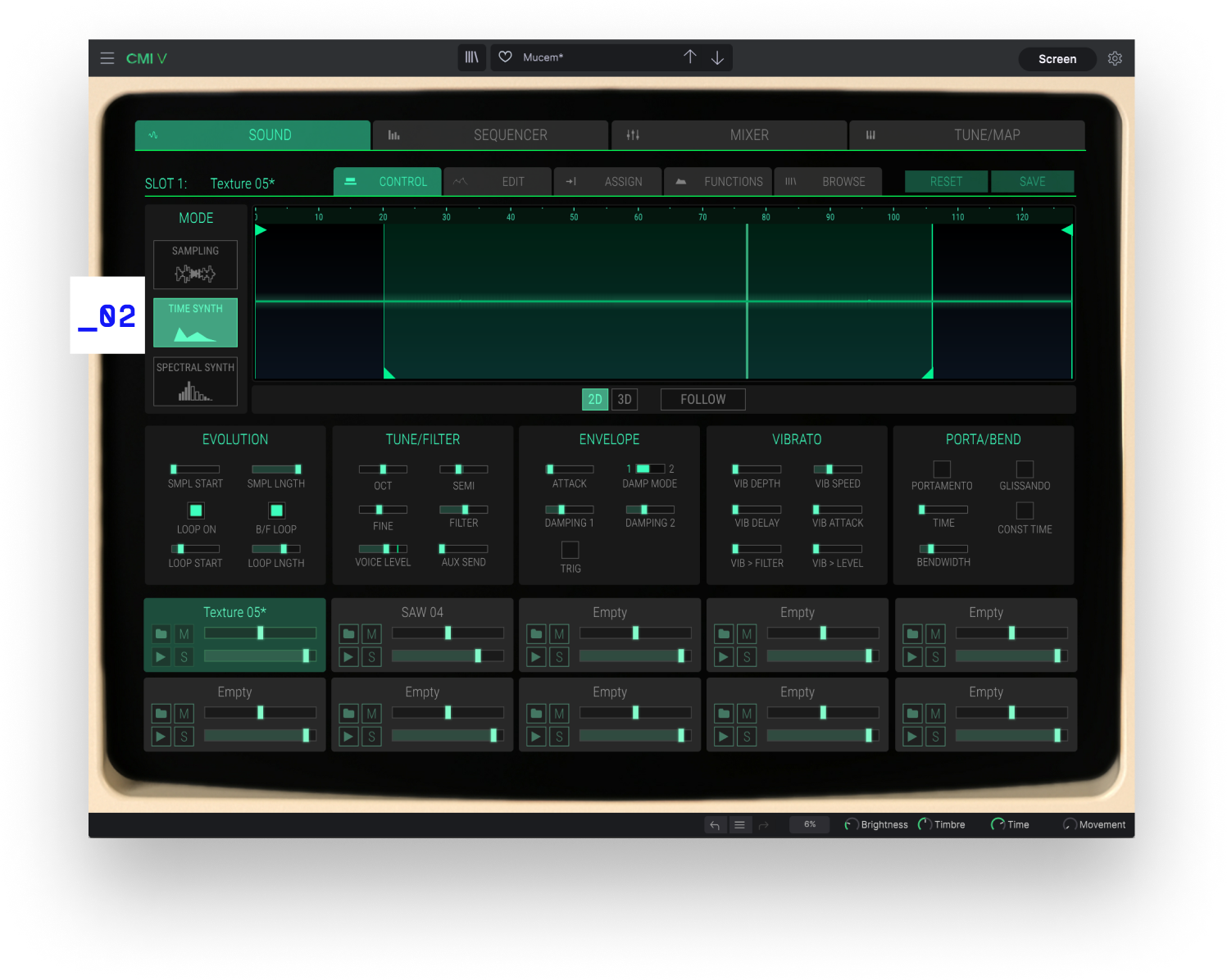This screenshot has width=1227, height=980.
Task: Click the hamburger menu icon top left
Action: [107, 58]
